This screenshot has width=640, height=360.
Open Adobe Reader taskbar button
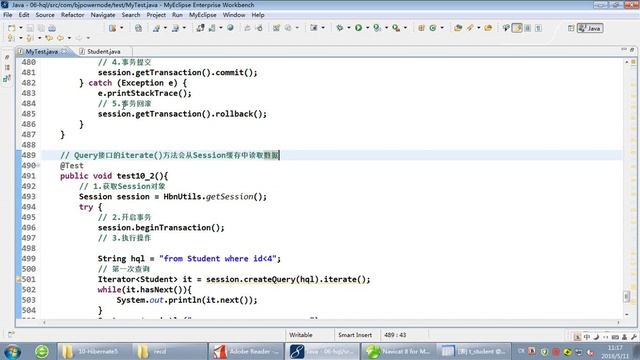(246, 351)
